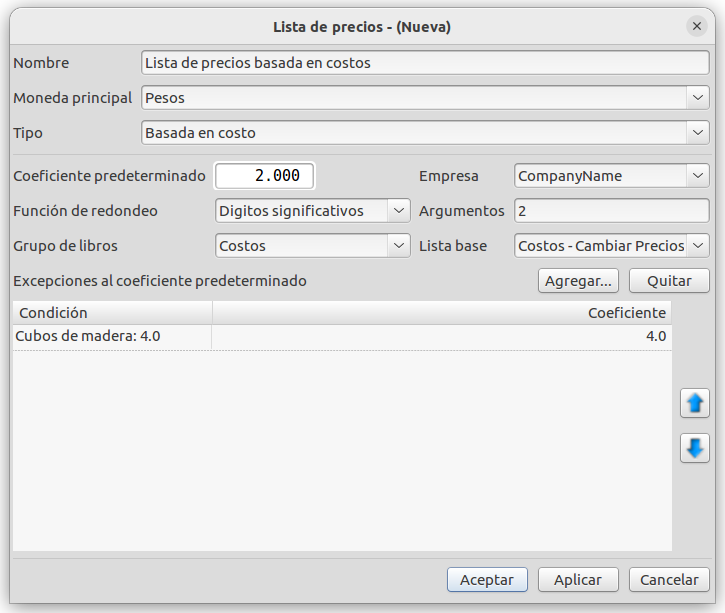Click the Coeficiente column header
The width and height of the screenshot is (725, 613).
442,313
